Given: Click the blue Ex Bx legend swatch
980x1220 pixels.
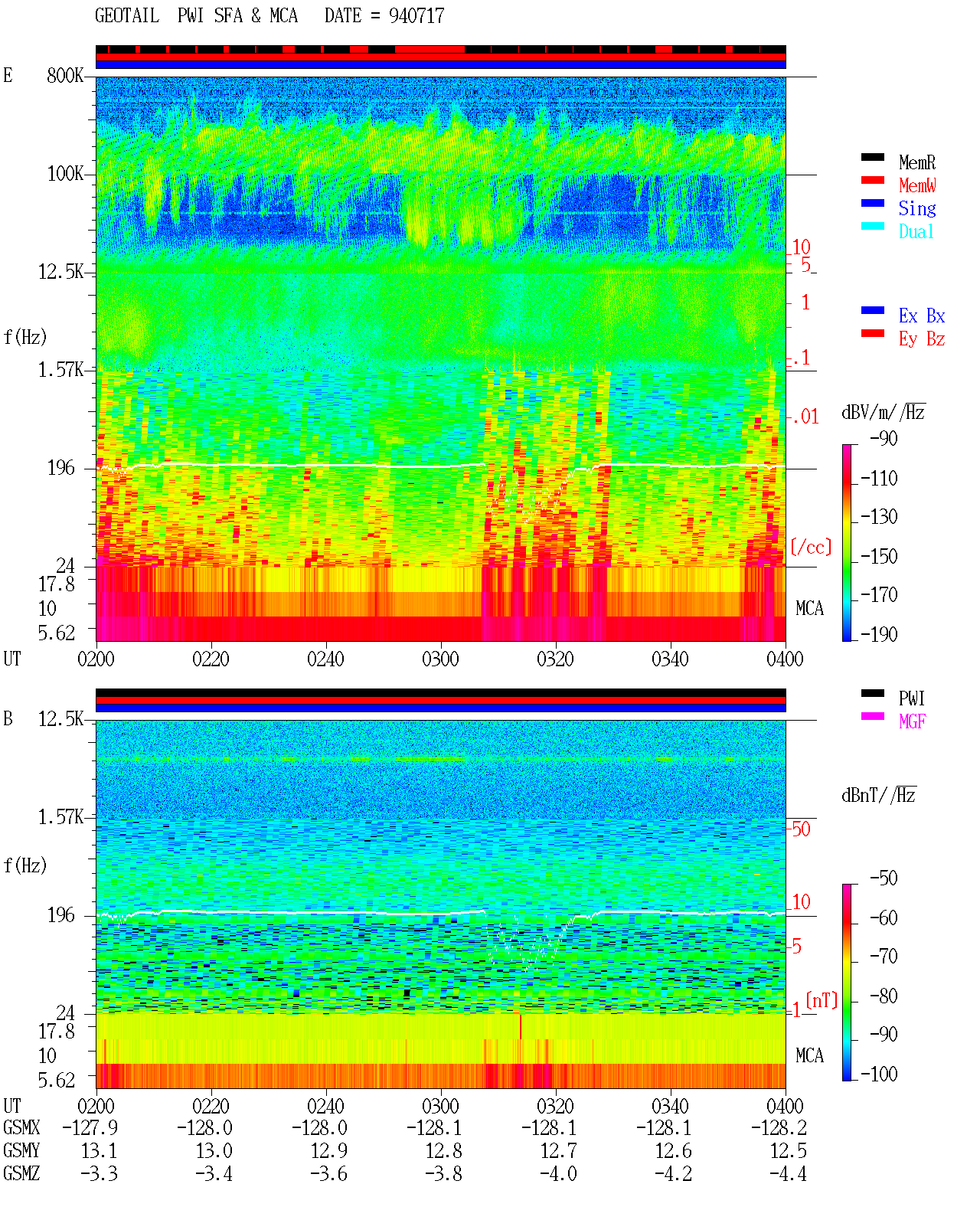Looking at the screenshot, I should click(872, 311).
